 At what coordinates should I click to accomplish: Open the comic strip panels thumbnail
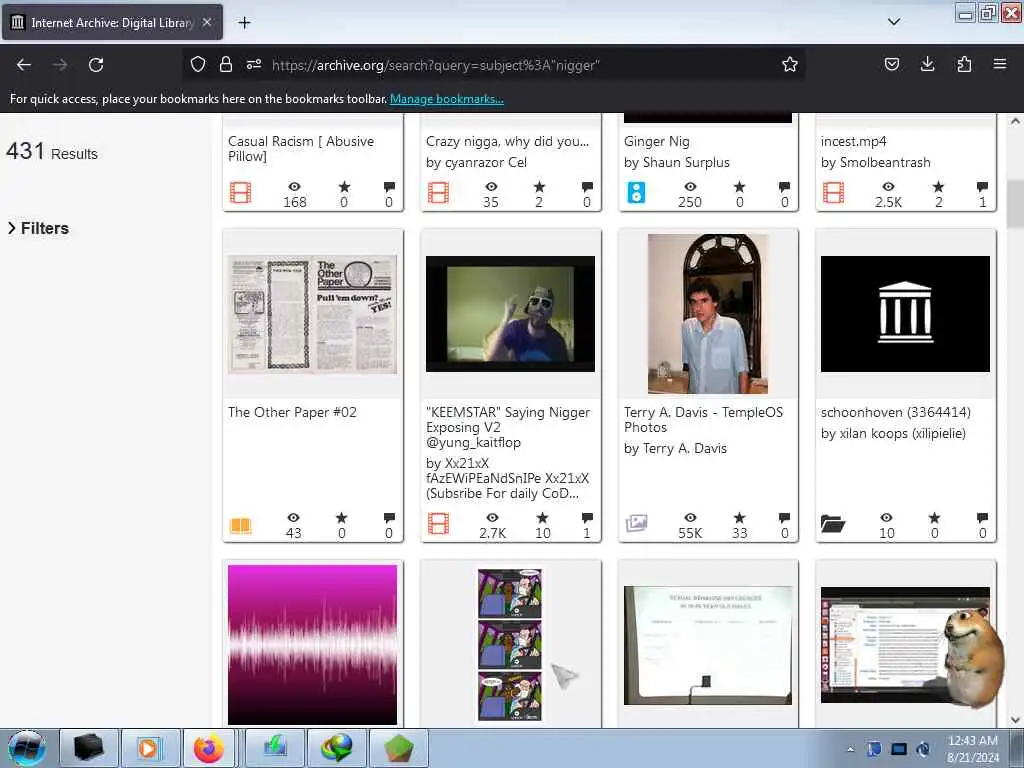(x=510, y=645)
